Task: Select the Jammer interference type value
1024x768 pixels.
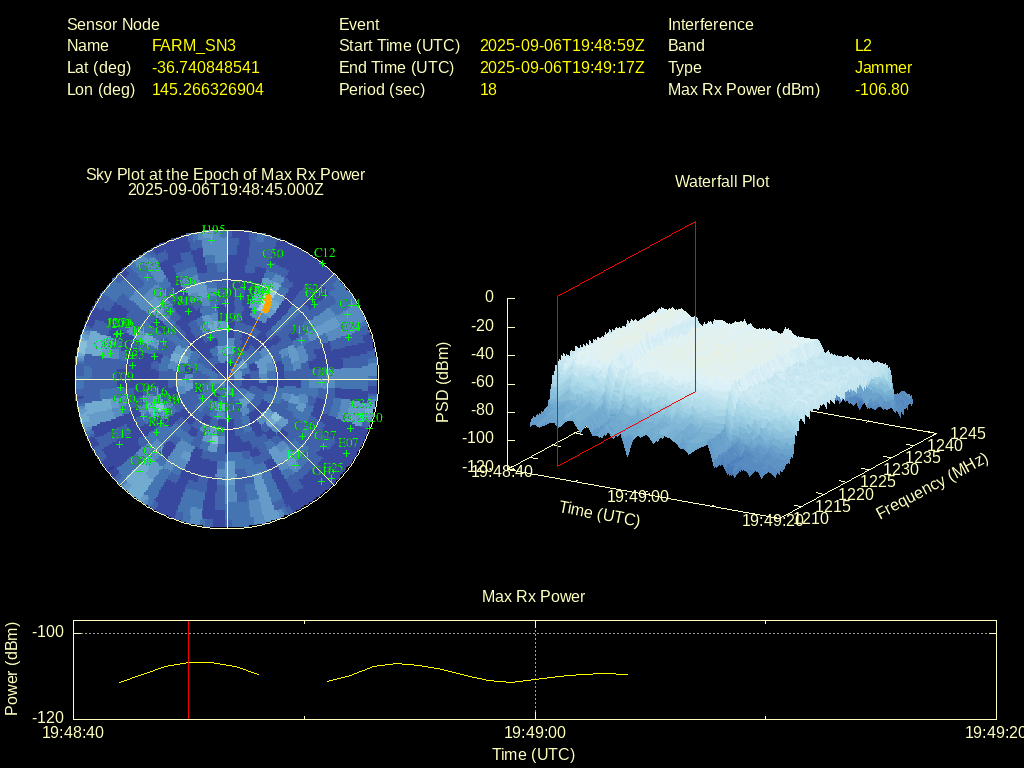Action: pyautogui.click(x=883, y=67)
